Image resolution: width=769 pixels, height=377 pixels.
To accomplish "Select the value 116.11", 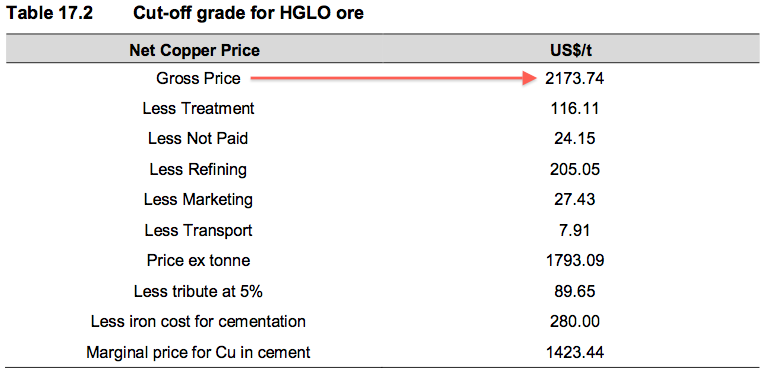I will pyautogui.click(x=574, y=108).
